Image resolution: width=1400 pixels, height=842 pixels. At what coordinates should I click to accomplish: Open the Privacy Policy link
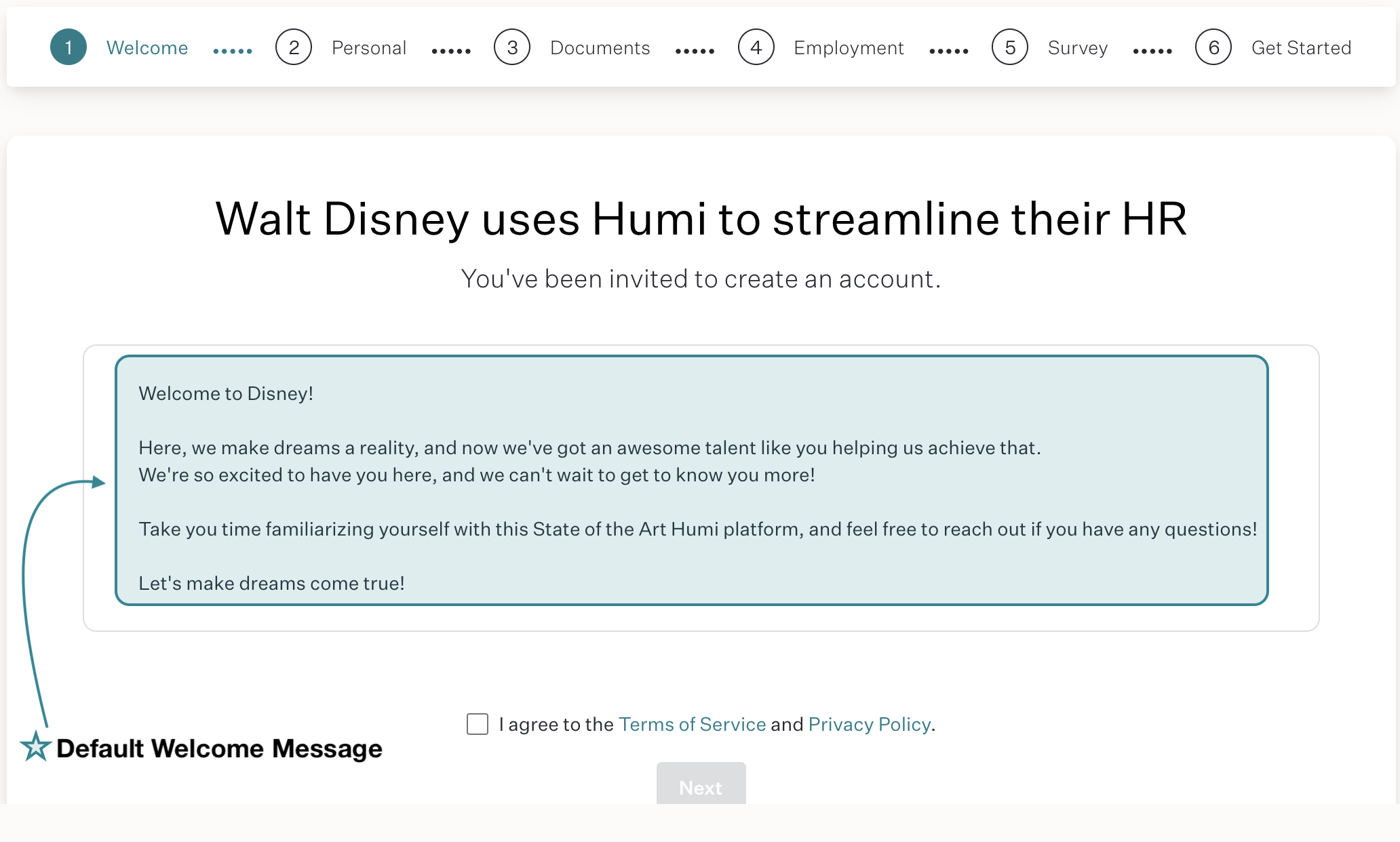coord(870,725)
